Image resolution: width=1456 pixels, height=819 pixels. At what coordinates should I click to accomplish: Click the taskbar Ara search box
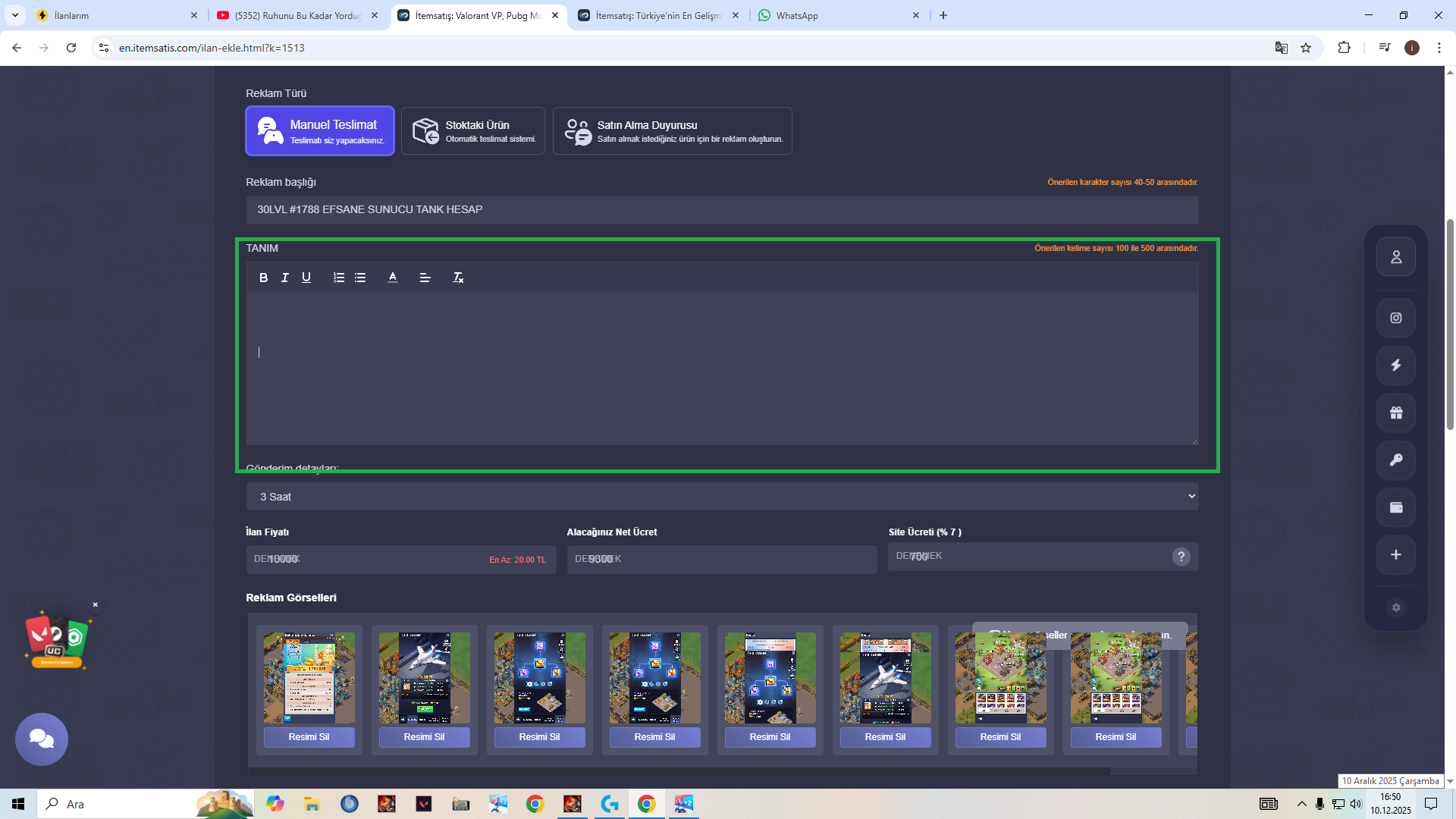(146, 804)
